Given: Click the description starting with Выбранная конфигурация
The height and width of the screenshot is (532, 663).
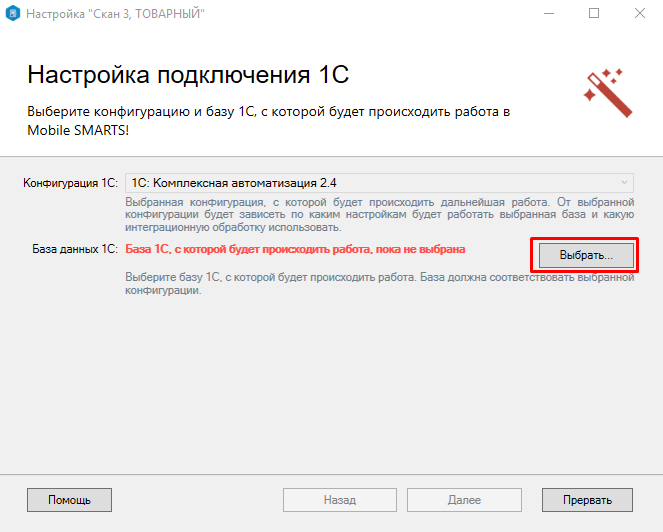Looking at the screenshot, I should (379, 214).
